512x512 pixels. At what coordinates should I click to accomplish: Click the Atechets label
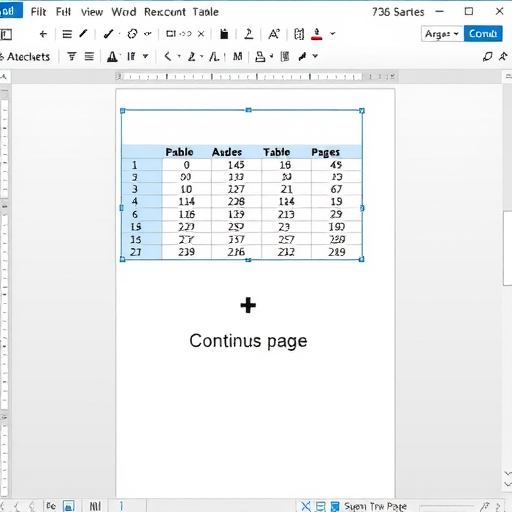(x=28, y=57)
